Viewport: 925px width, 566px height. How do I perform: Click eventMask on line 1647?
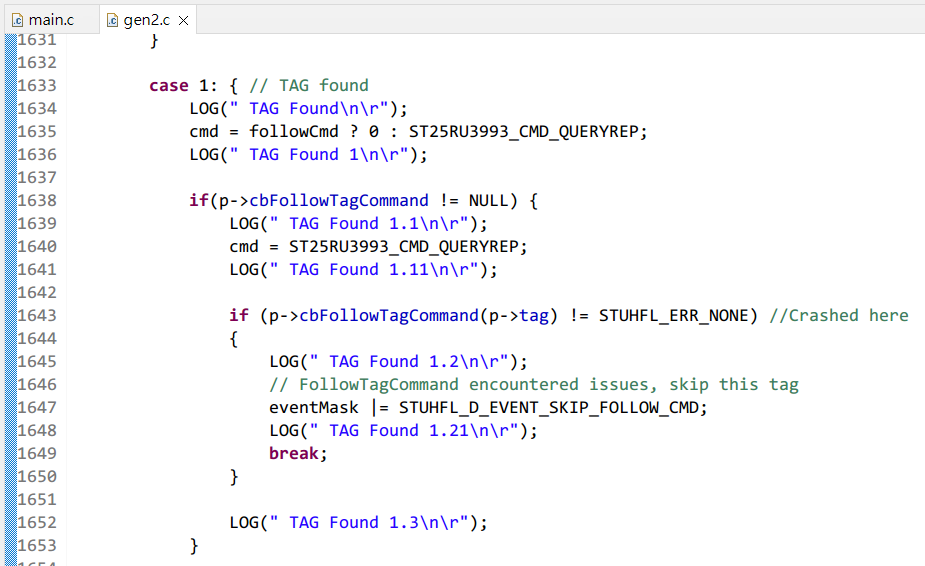[x=314, y=408]
